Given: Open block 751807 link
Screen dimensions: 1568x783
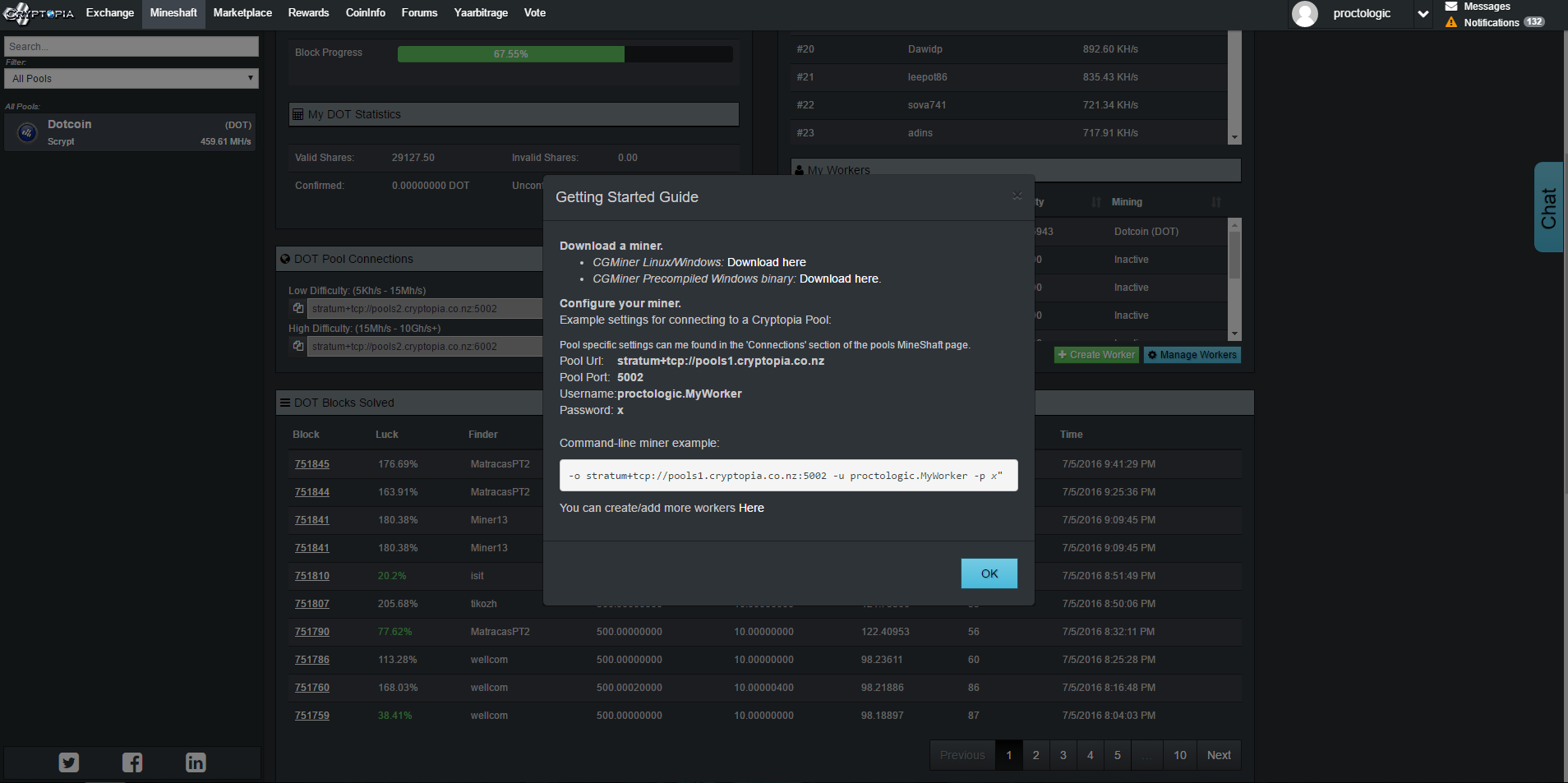Looking at the screenshot, I should click(x=312, y=604).
